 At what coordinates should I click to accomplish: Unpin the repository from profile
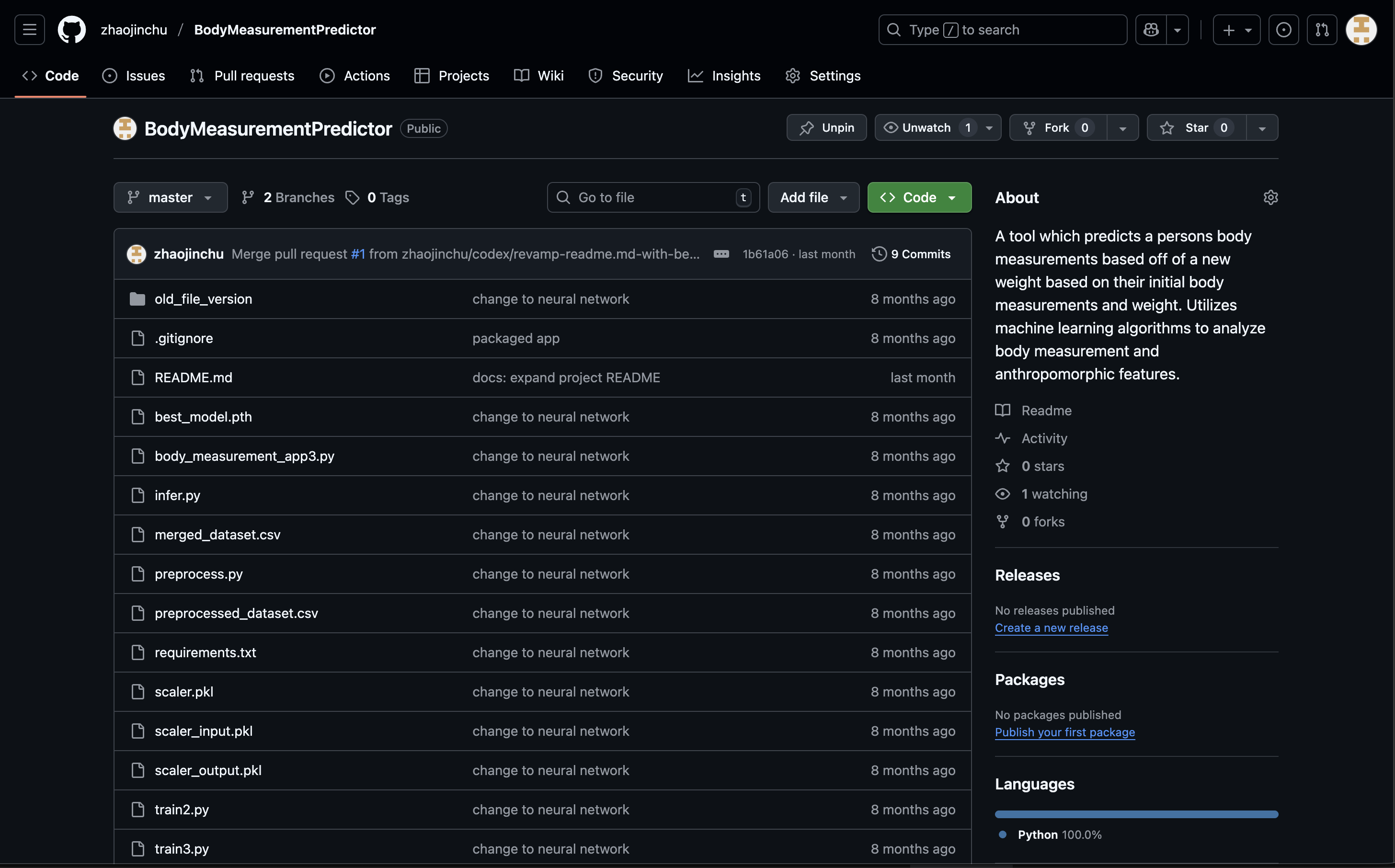(x=826, y=127)
